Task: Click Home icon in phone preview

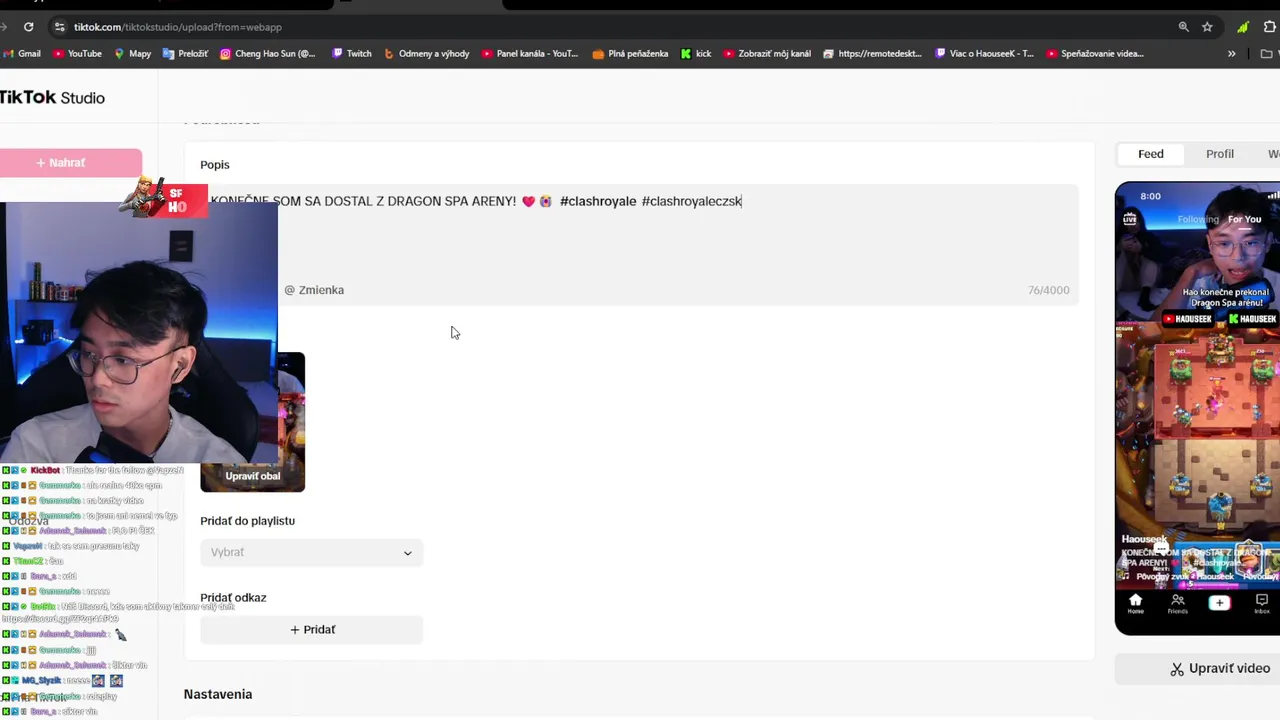Action: [x=1135, y=604]
